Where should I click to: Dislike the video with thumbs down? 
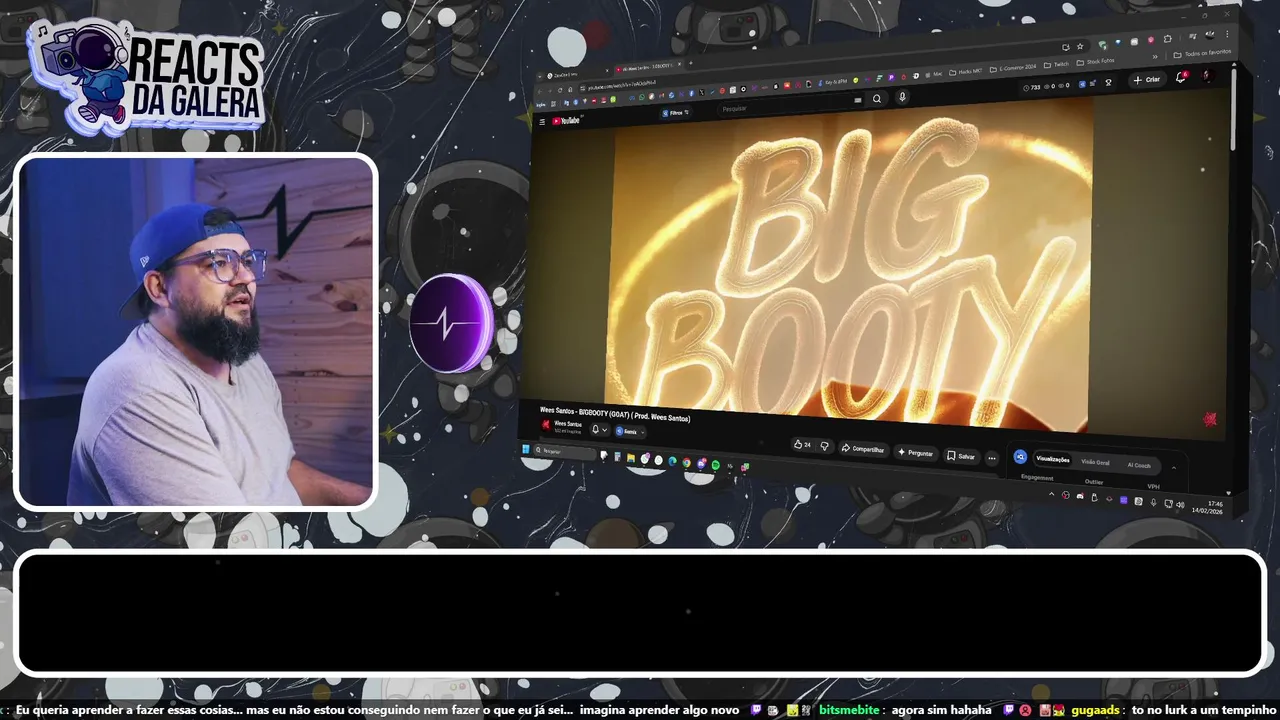824,446
